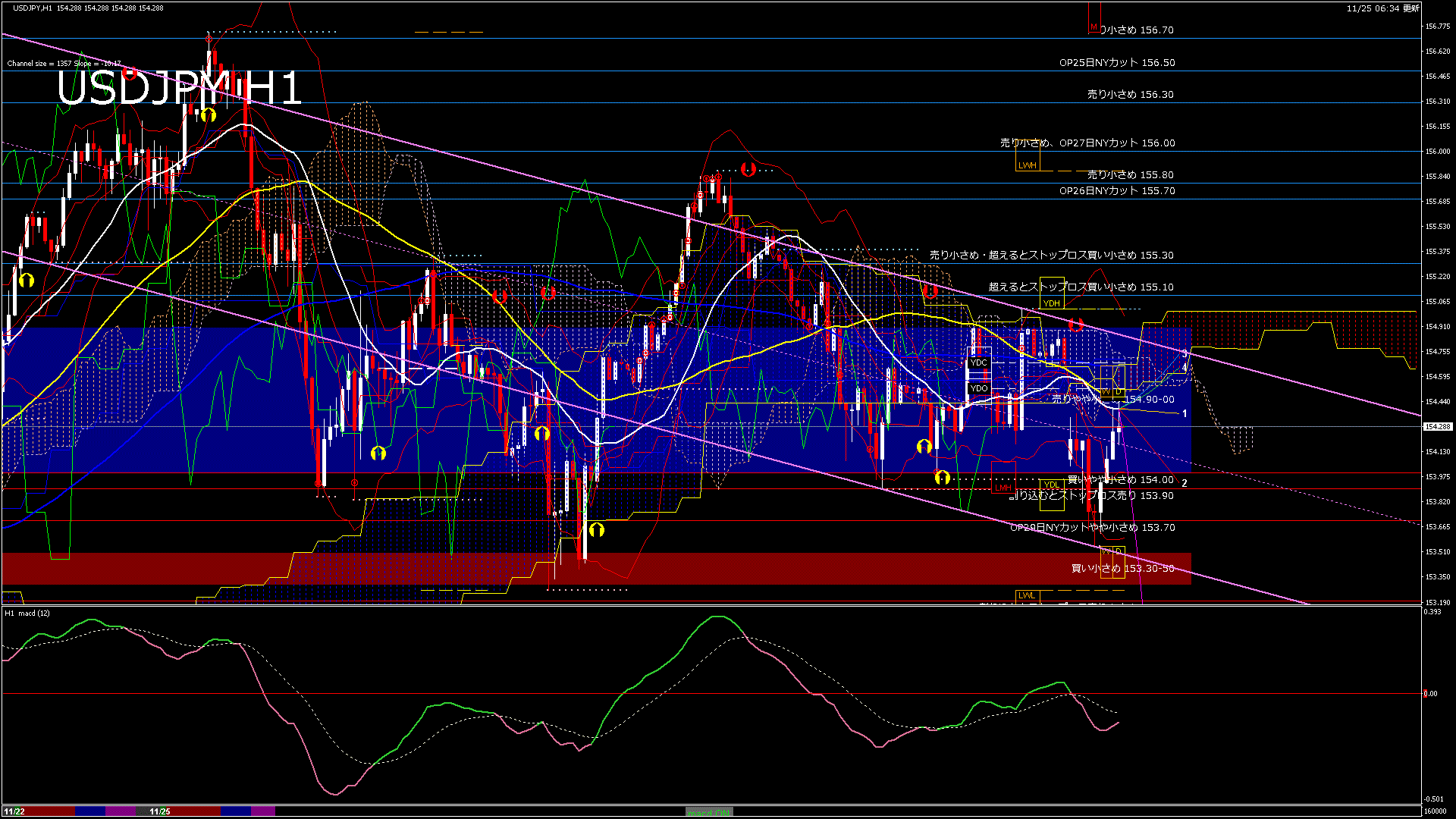Click the YDO yesterday-open label

(979, 388)
